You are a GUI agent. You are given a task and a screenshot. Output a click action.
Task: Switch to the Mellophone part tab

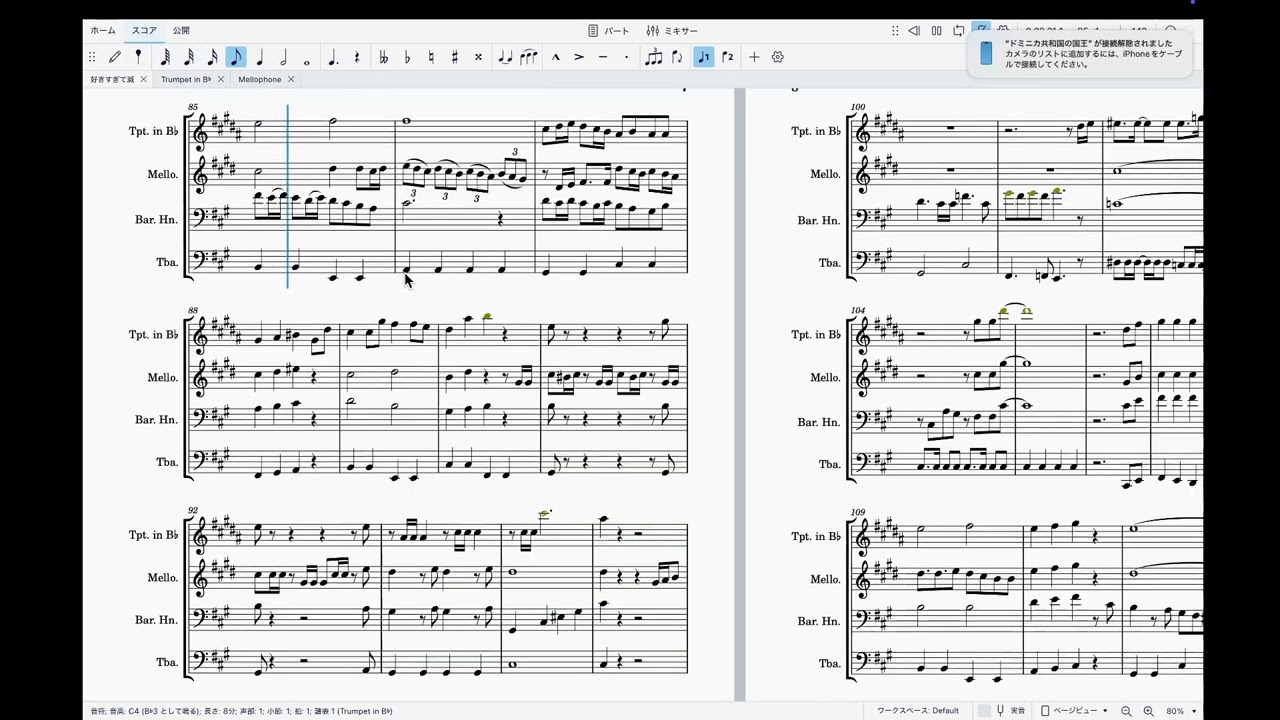coord(260,79)
